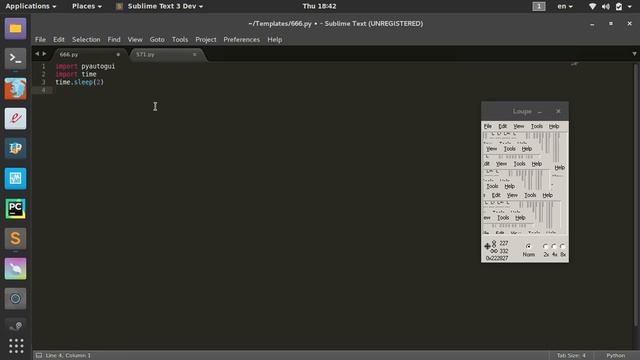Image resolution: width=640 pixels, height=360 pixels.
Task: Show all applications grid
Action: coord(16,346)
